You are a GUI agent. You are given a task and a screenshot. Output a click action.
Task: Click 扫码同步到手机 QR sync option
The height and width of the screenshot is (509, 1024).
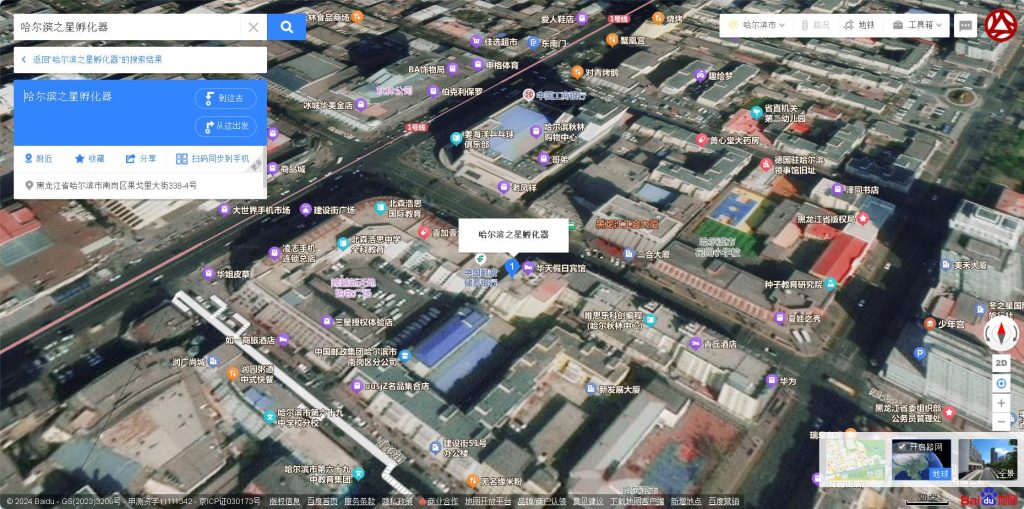pos(213,159)
